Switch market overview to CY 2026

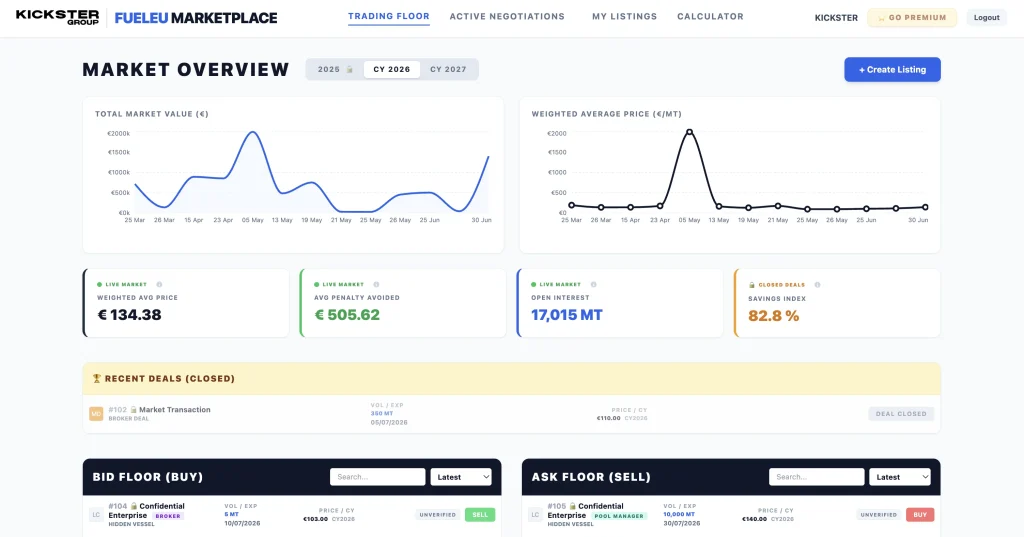coord(392,69)
